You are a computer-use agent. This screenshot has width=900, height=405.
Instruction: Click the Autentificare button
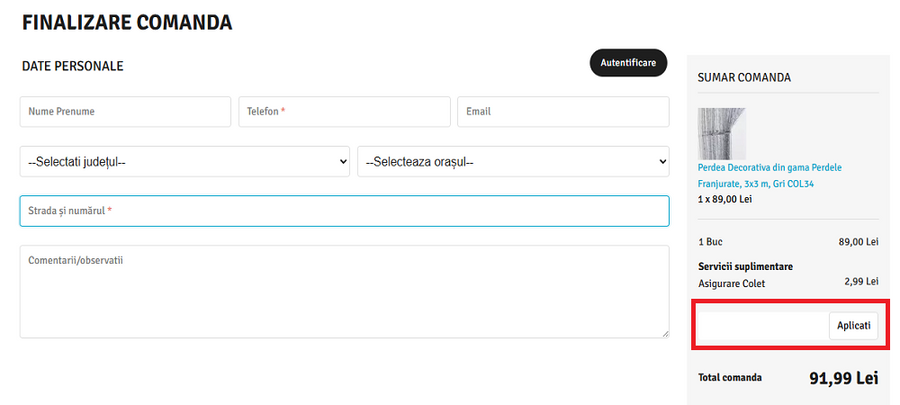(628, 63)
